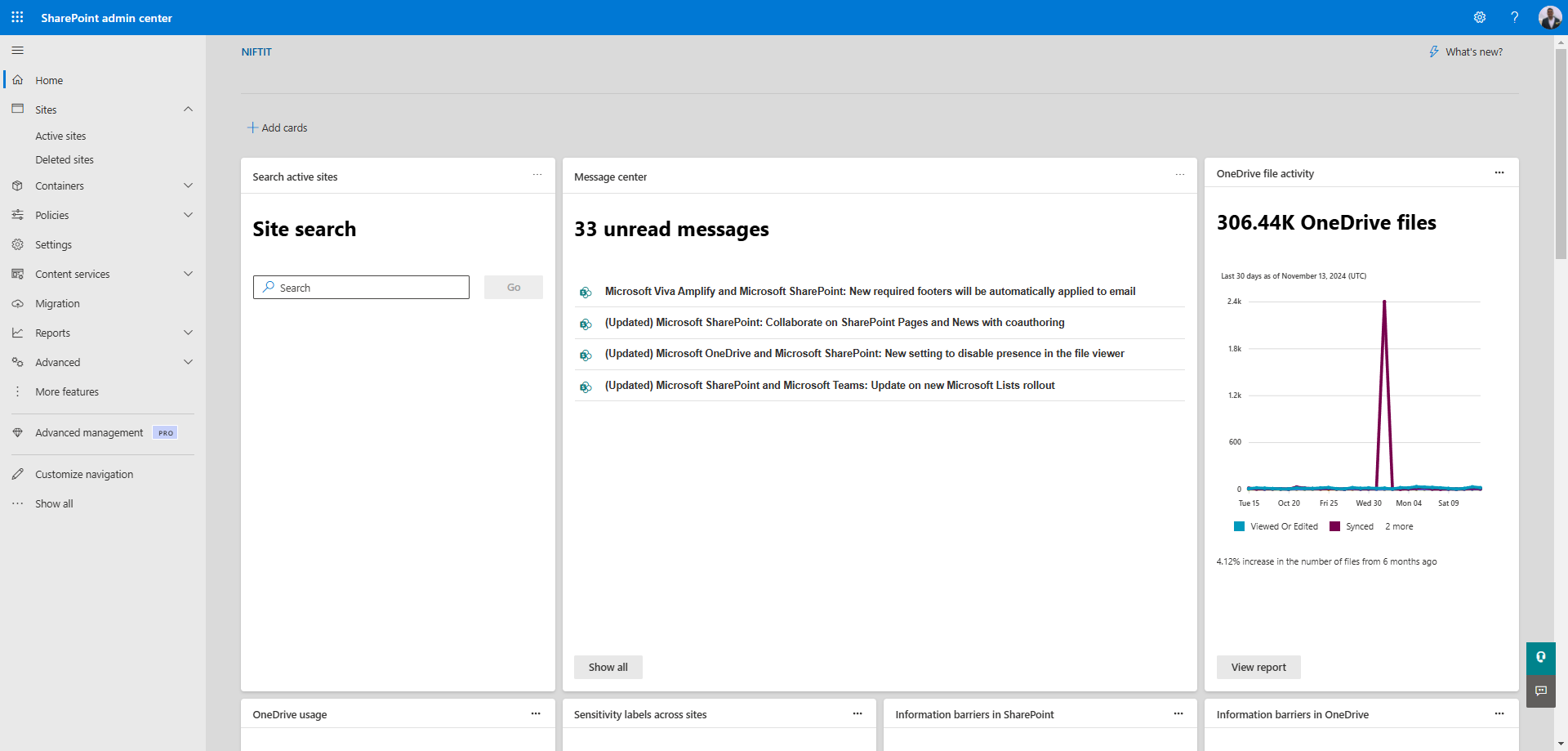
Task: Click the feedback chat floating button
Action: pyautogui.click(x=1541, y=691)
